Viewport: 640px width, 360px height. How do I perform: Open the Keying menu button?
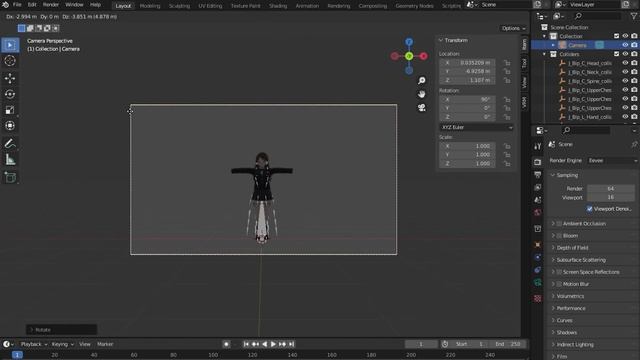point(62,344)
